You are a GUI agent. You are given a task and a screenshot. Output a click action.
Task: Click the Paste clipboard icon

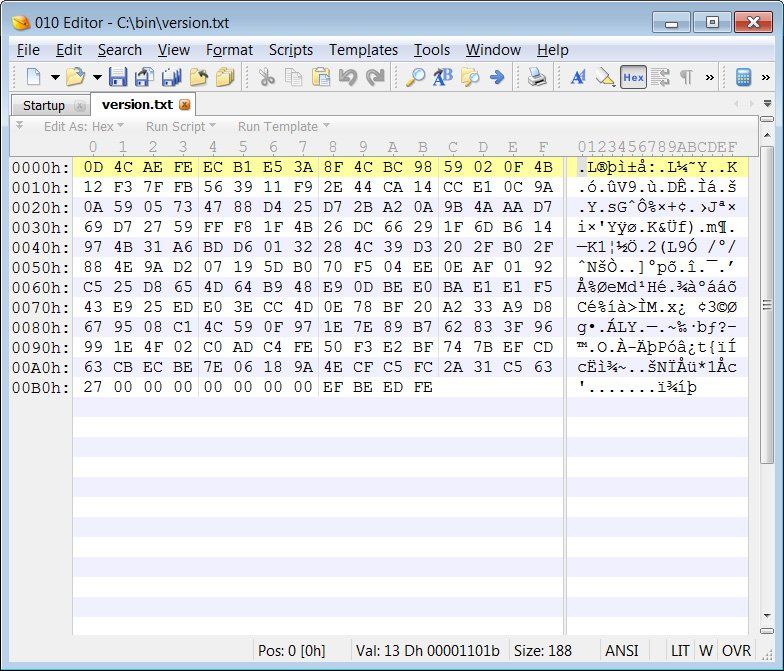320,78
